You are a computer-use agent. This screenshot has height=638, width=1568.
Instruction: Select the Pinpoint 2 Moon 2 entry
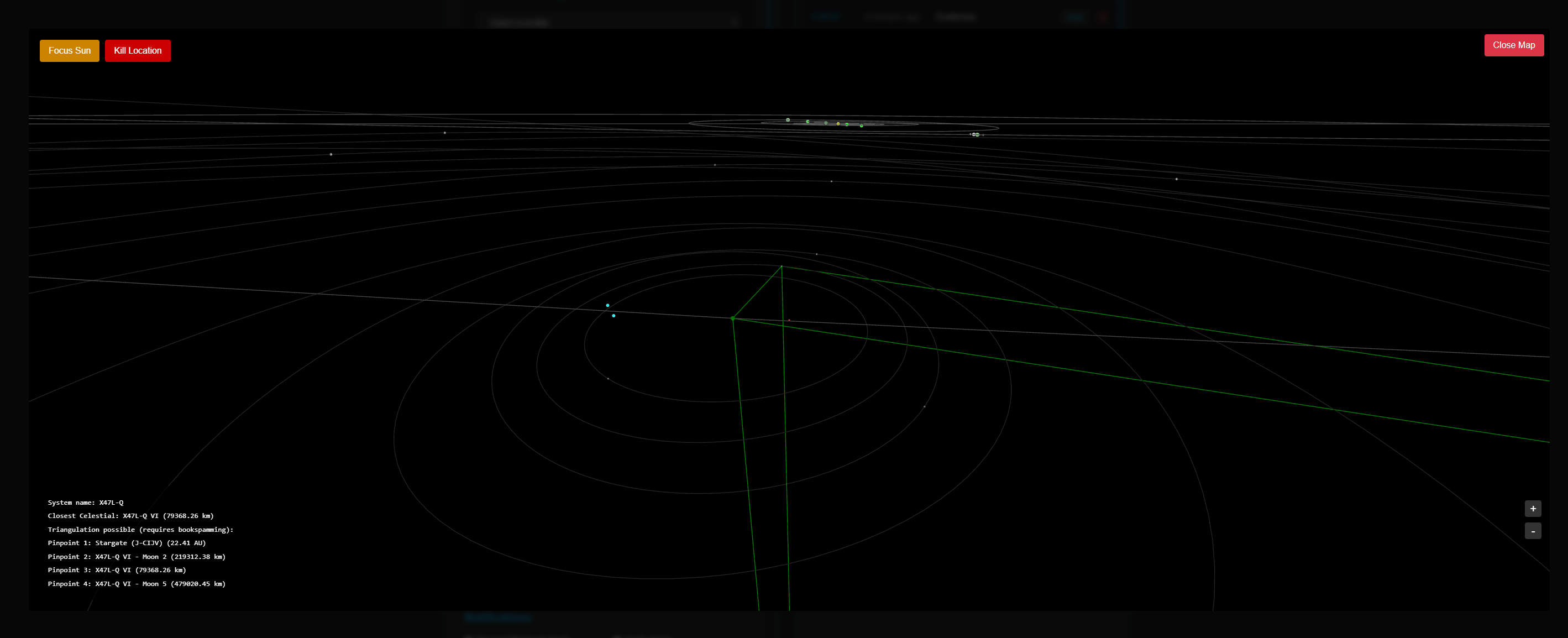(x=137, y=556)
